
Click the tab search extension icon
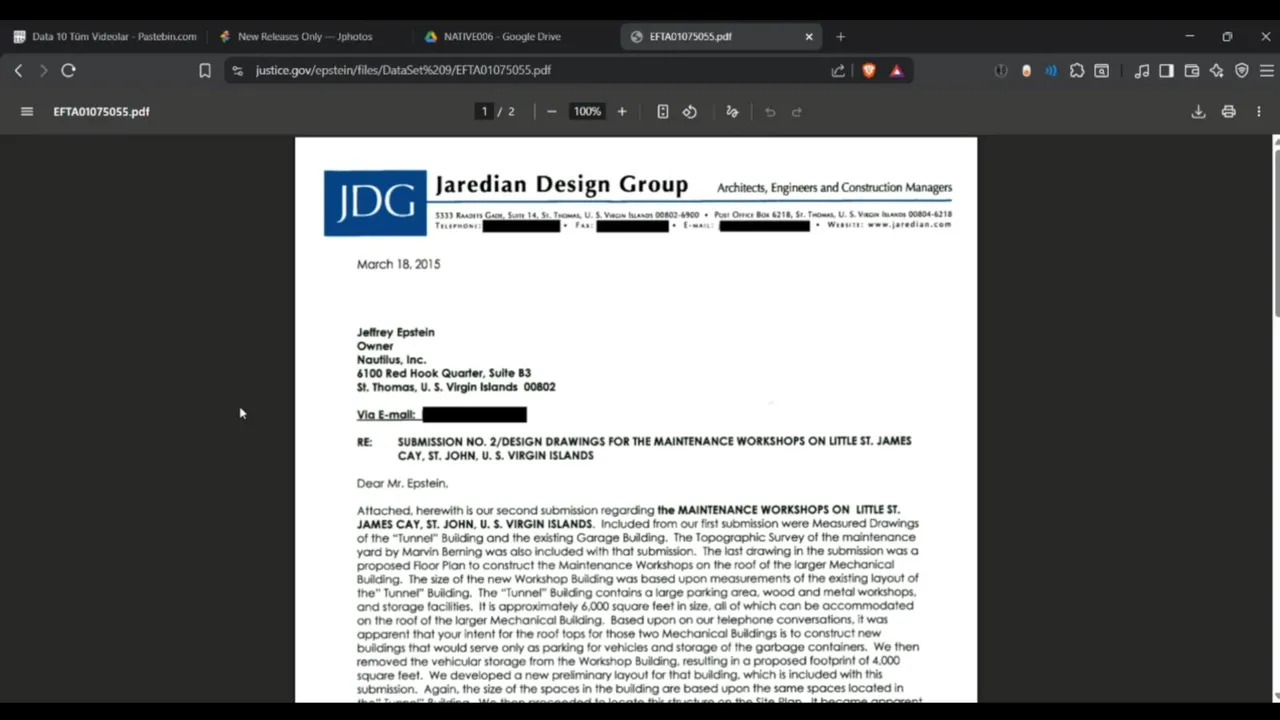1102,70
